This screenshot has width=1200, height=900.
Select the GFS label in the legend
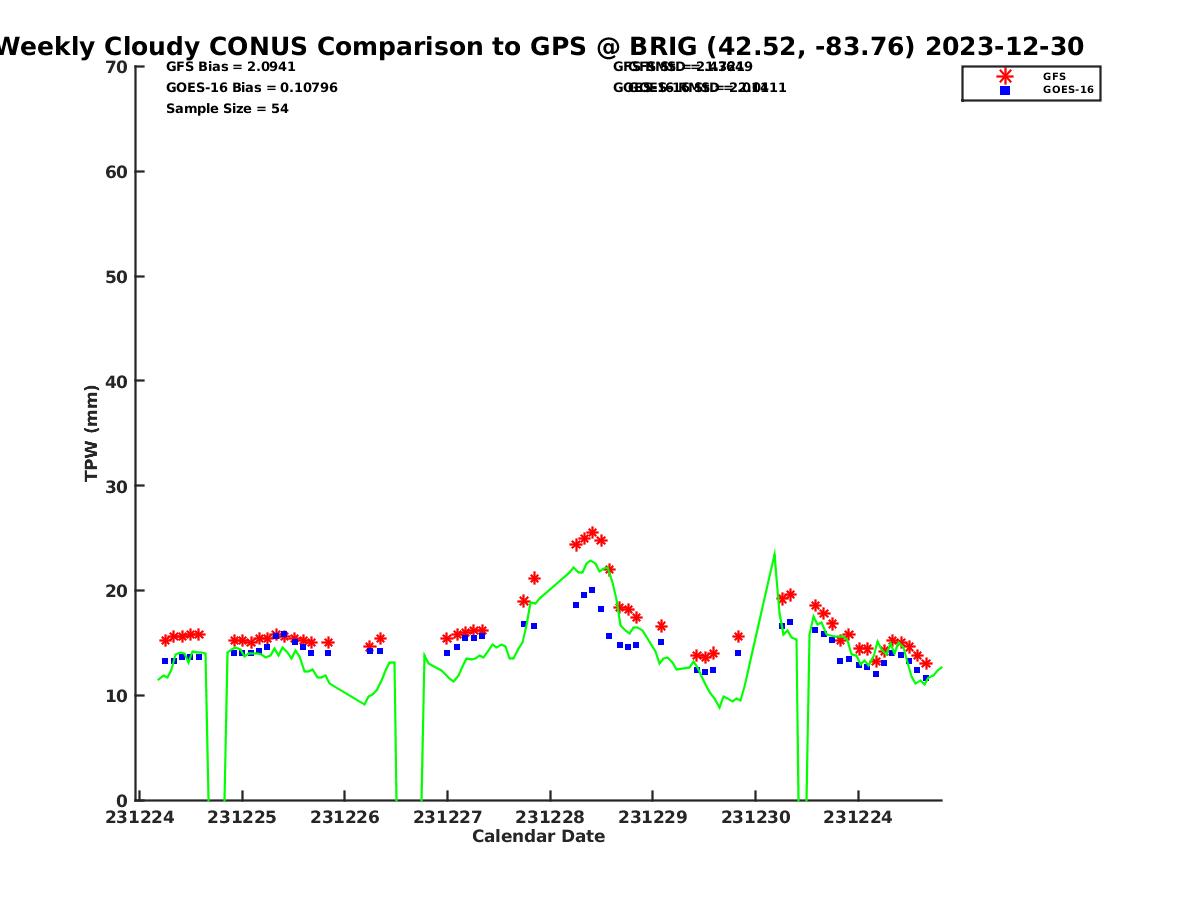coord(1054,76)
